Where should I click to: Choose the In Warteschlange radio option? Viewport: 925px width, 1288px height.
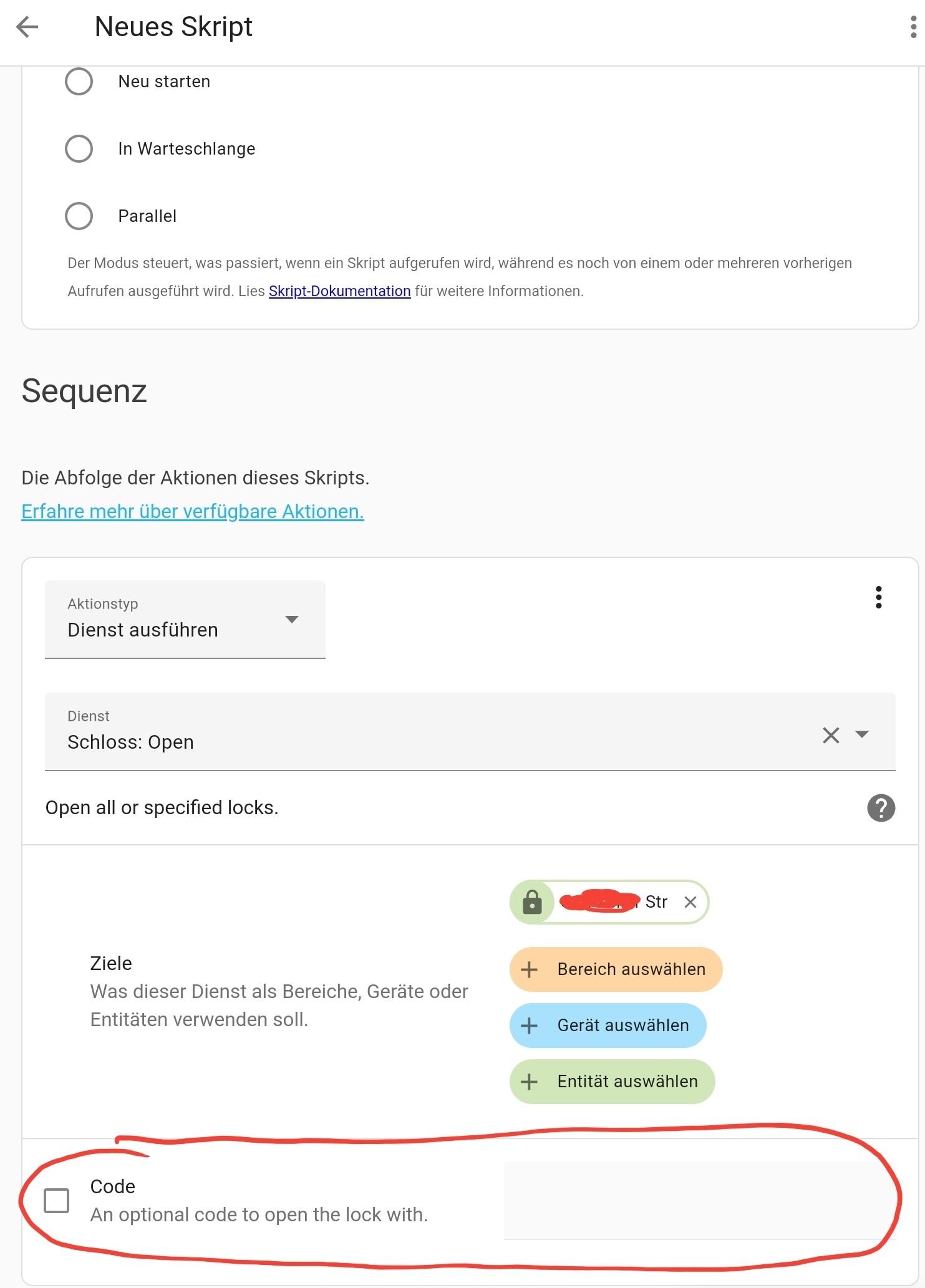[79, 149]
